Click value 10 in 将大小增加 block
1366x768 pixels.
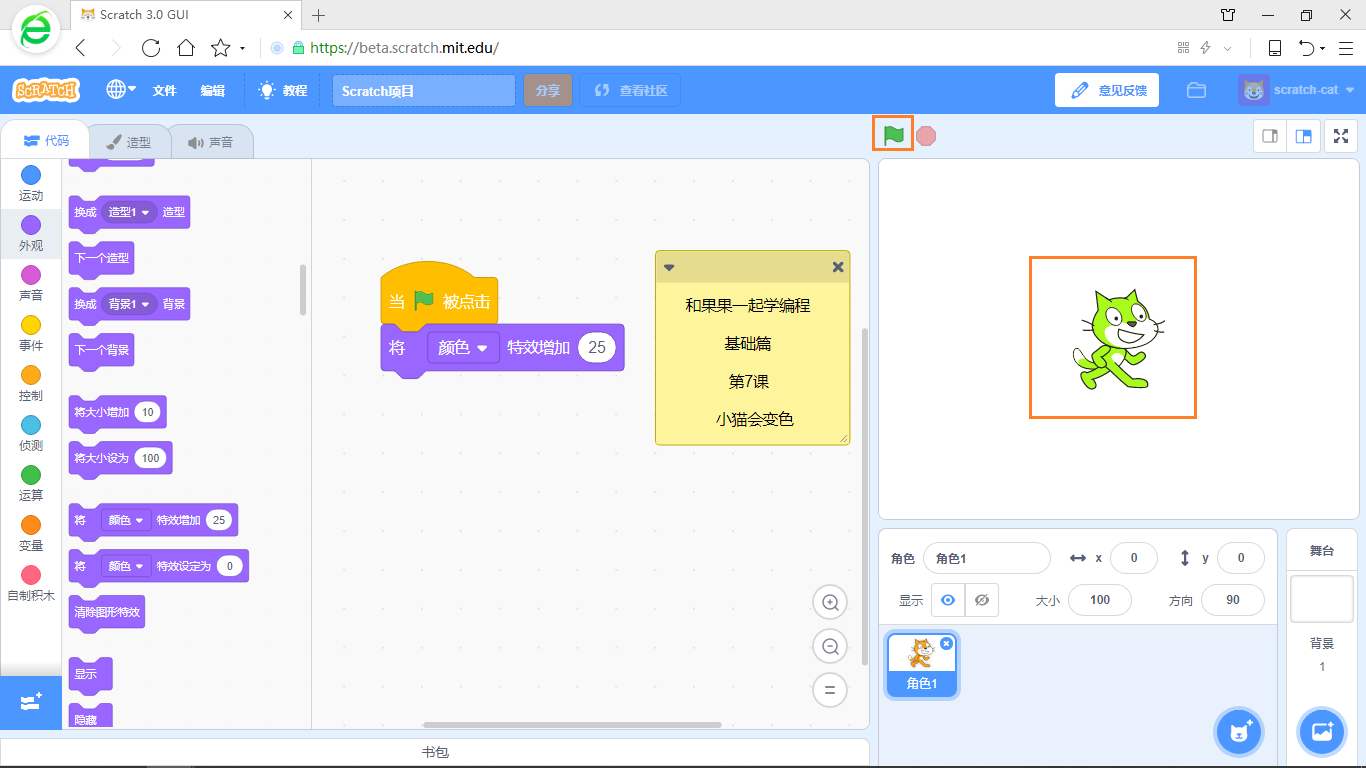click(x=148, y=412)
